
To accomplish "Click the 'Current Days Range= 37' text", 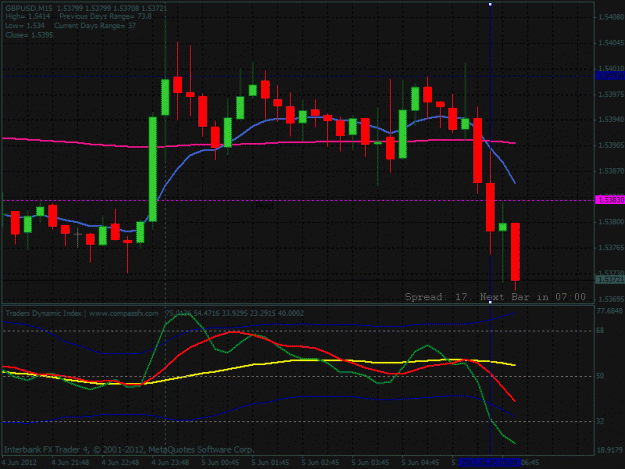I will [x=95, y=26].
